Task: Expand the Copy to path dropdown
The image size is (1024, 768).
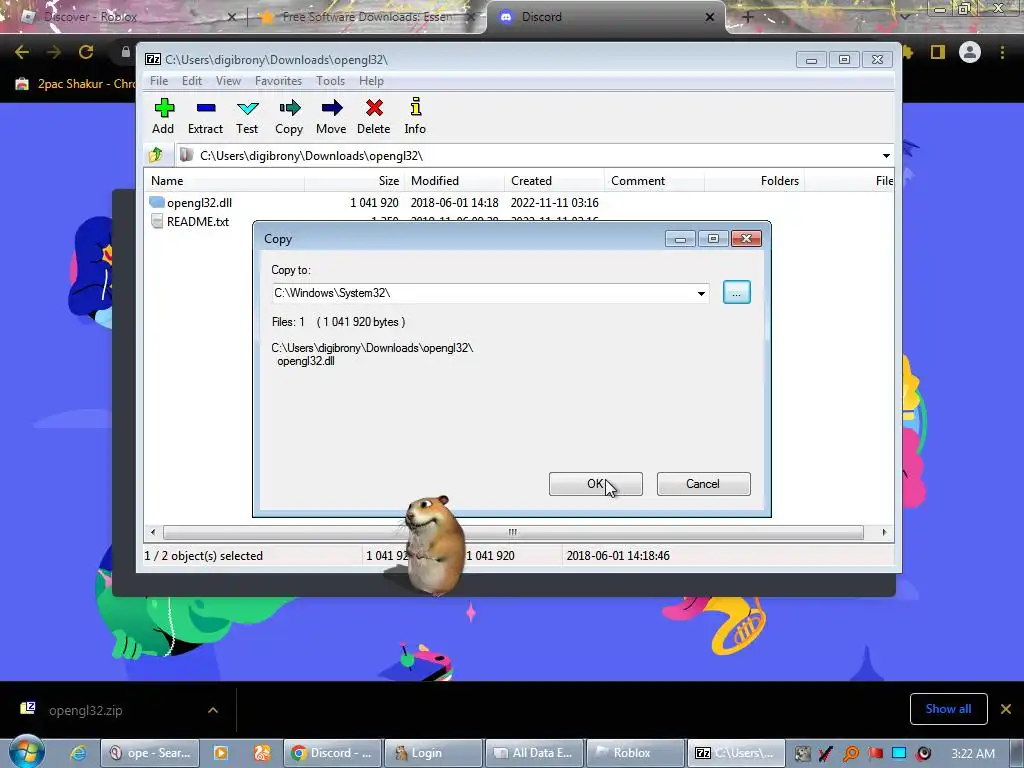Action: coord(701,293)
